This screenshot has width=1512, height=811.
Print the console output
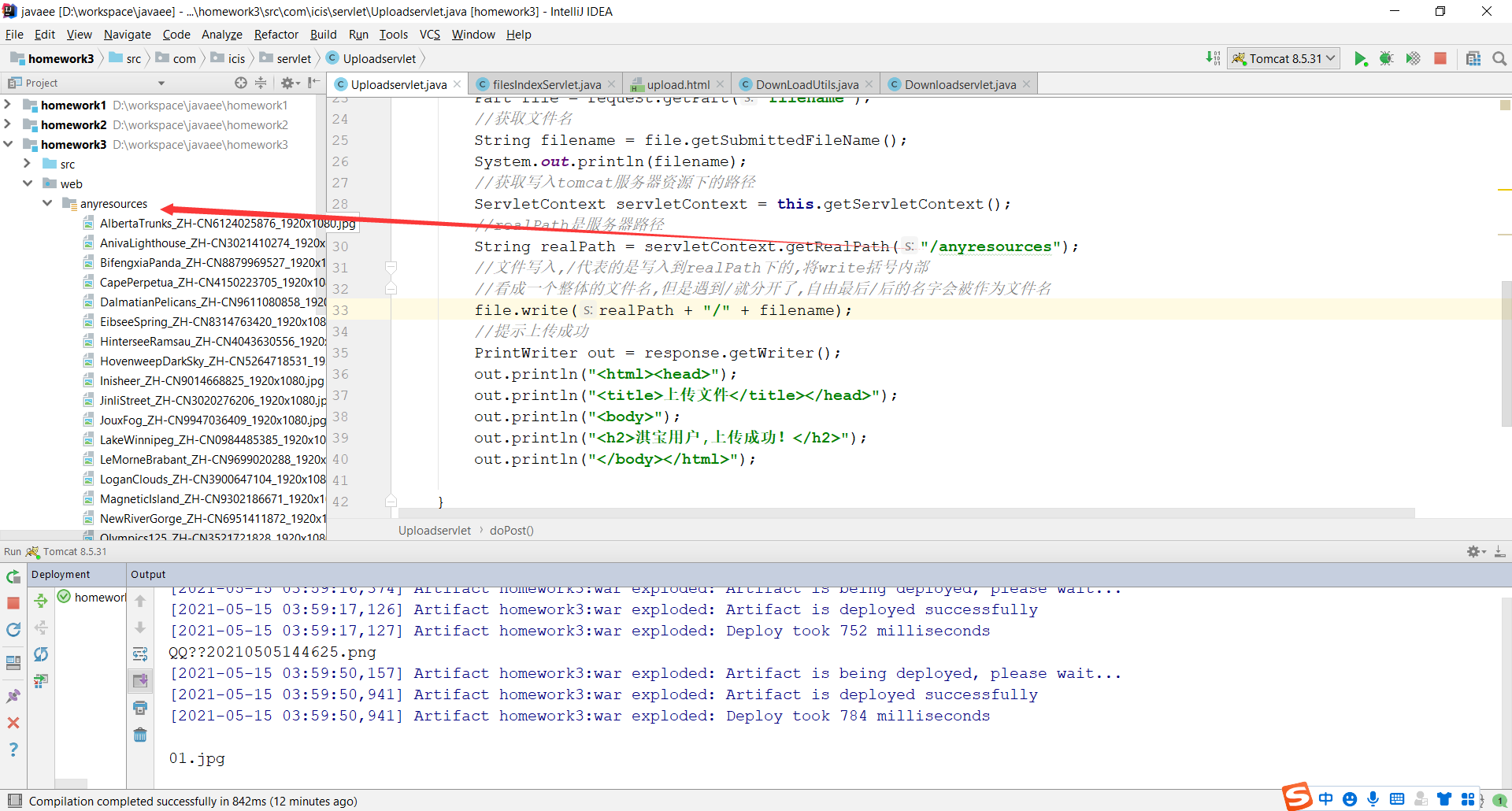pos(140,708)
